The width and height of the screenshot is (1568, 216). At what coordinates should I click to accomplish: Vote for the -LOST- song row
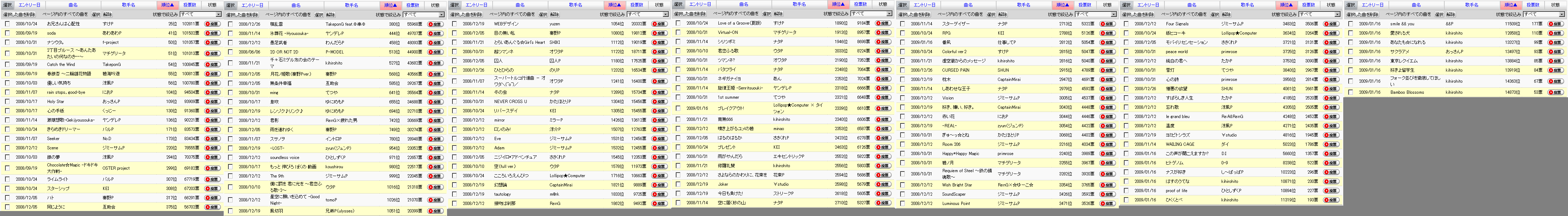click(x=435, y=148)
